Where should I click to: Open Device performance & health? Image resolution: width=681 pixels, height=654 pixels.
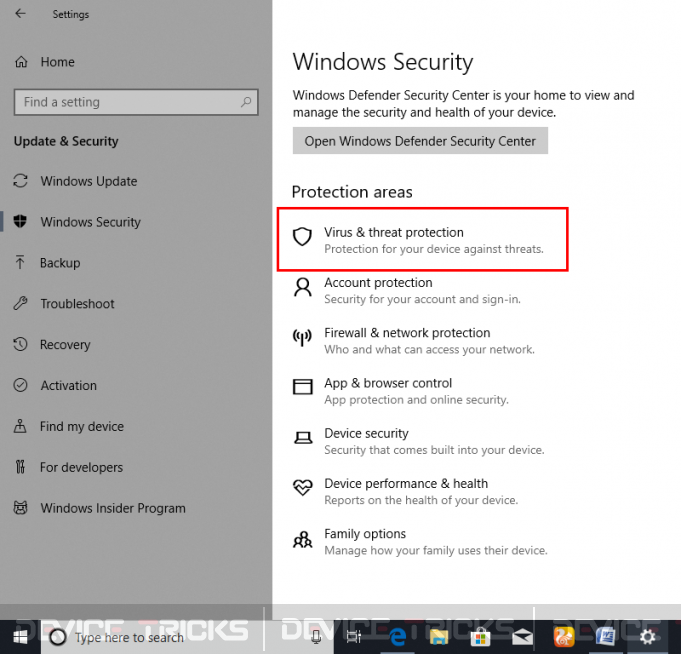pos(406,483)
